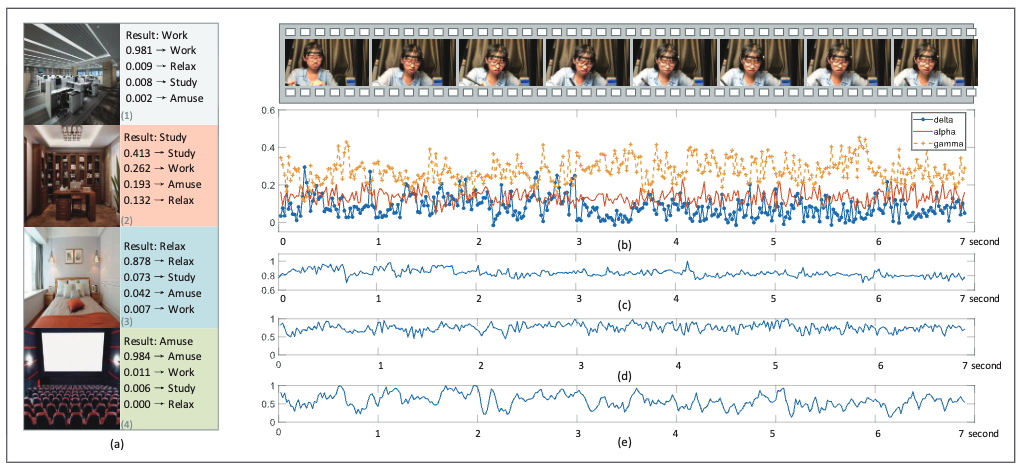Select the '0.073 → Study' line
Image resolution: width=1021 pixels, height=469 pixels.
tap(161, 277)
